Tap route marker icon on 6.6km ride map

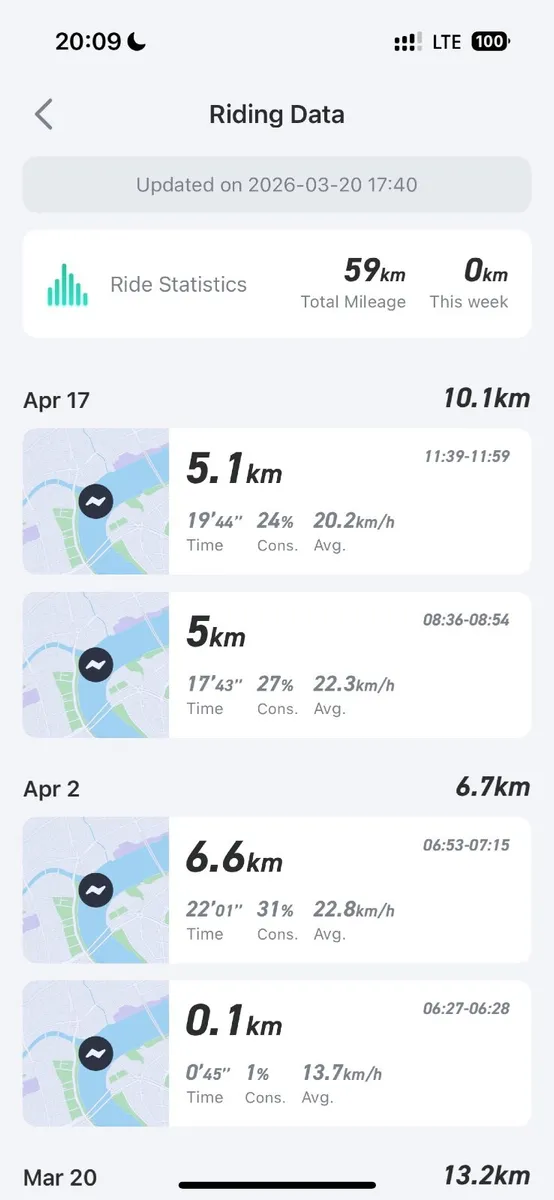coord(95,890)
